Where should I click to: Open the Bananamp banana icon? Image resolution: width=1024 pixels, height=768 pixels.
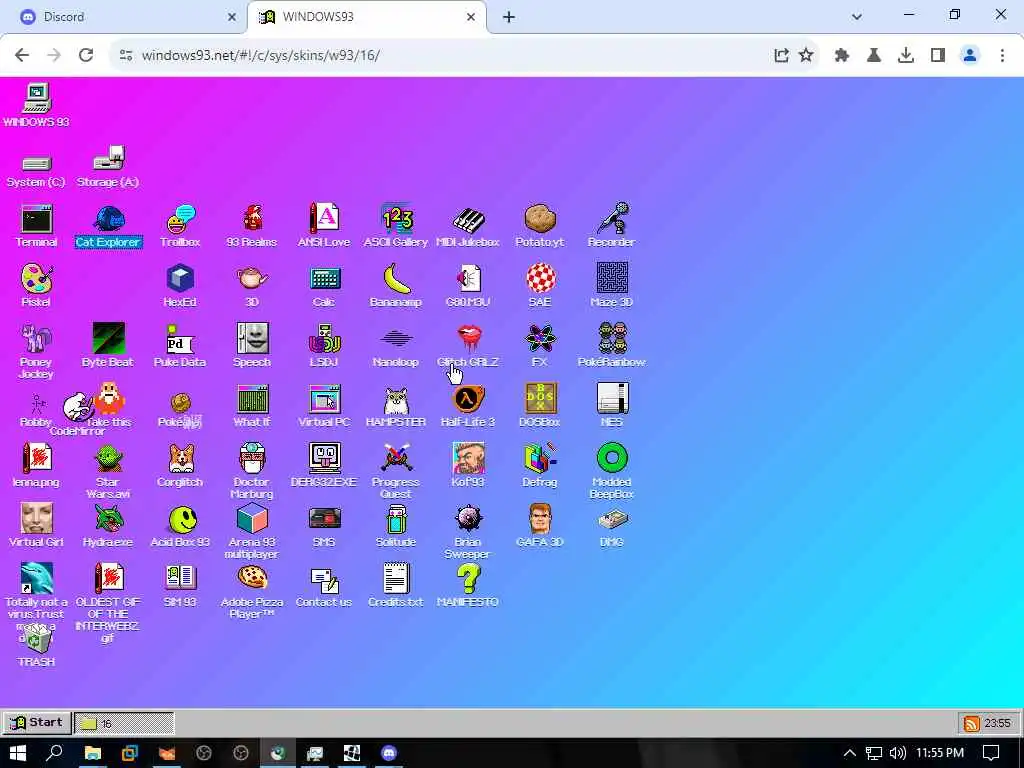[396, 280]
